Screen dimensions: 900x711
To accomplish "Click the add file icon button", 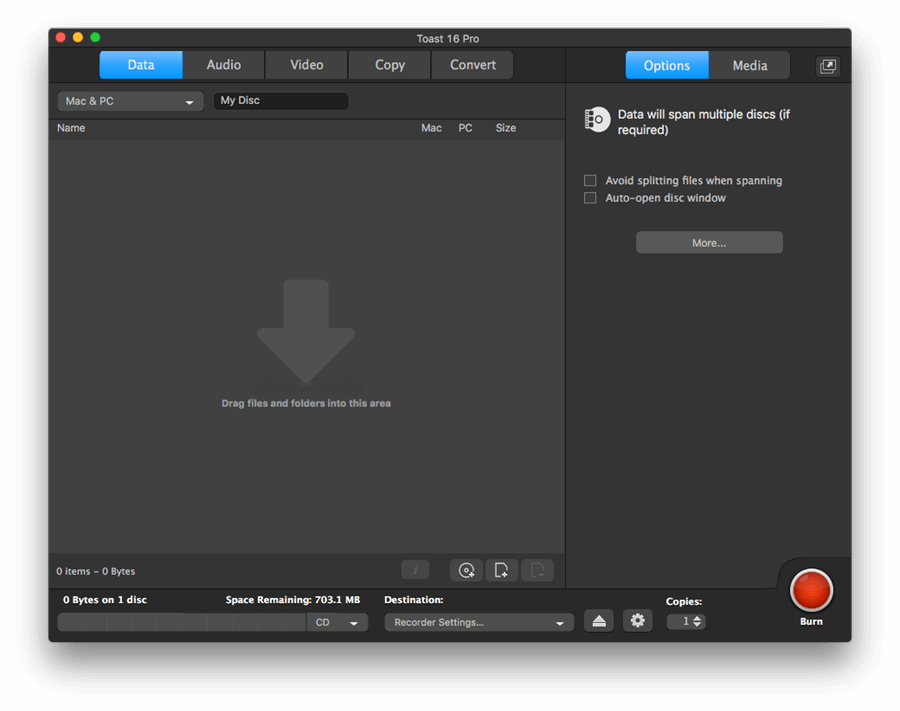I will 501,570.
